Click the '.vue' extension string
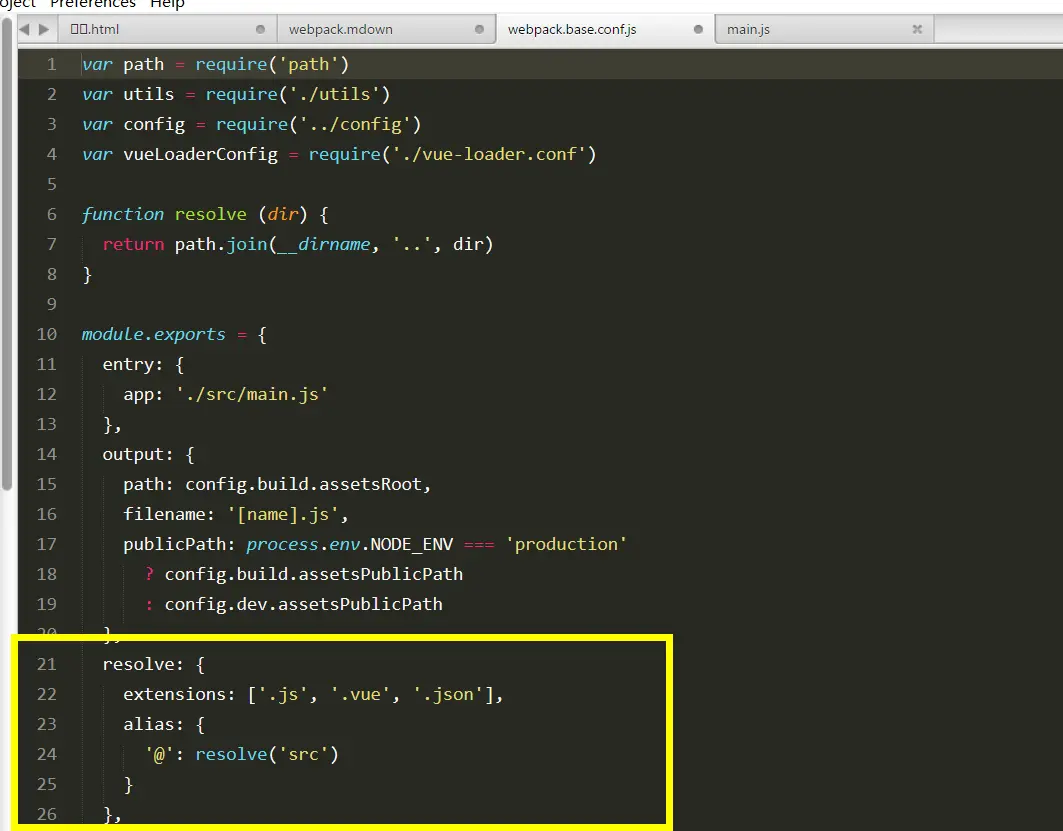This screenshot has width=1063, height=831. [360, 694]
